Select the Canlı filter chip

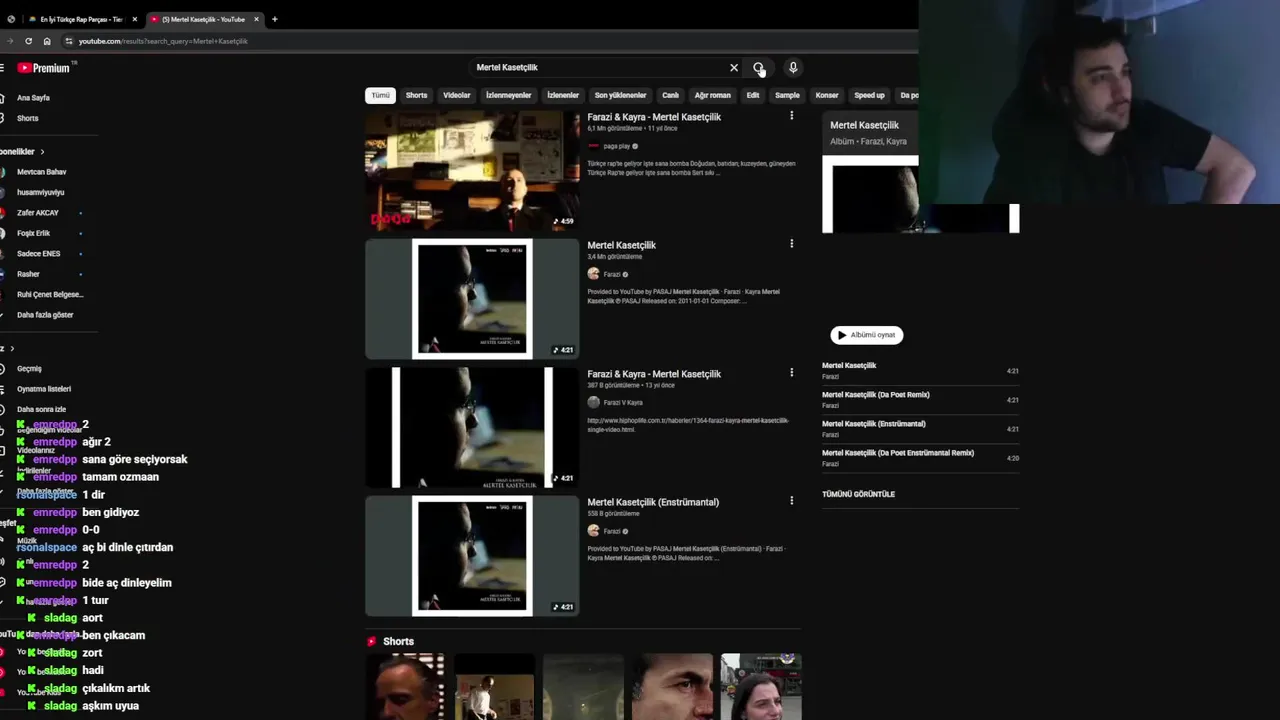[671, 95]
